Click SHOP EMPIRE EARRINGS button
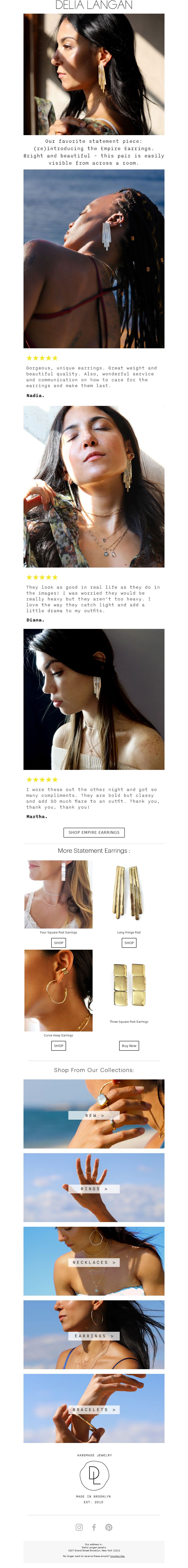Image resolution: width=188 pixels, height=1568 pixels. 94,832
